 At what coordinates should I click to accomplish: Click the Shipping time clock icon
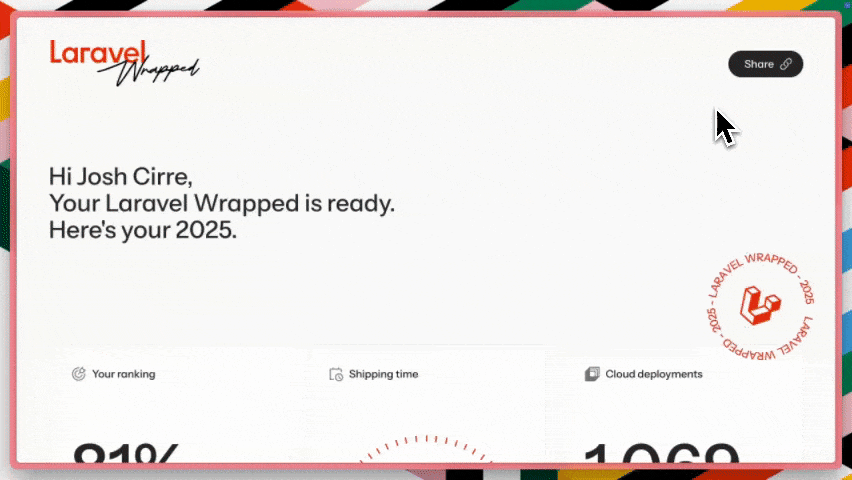click(336, 374)
